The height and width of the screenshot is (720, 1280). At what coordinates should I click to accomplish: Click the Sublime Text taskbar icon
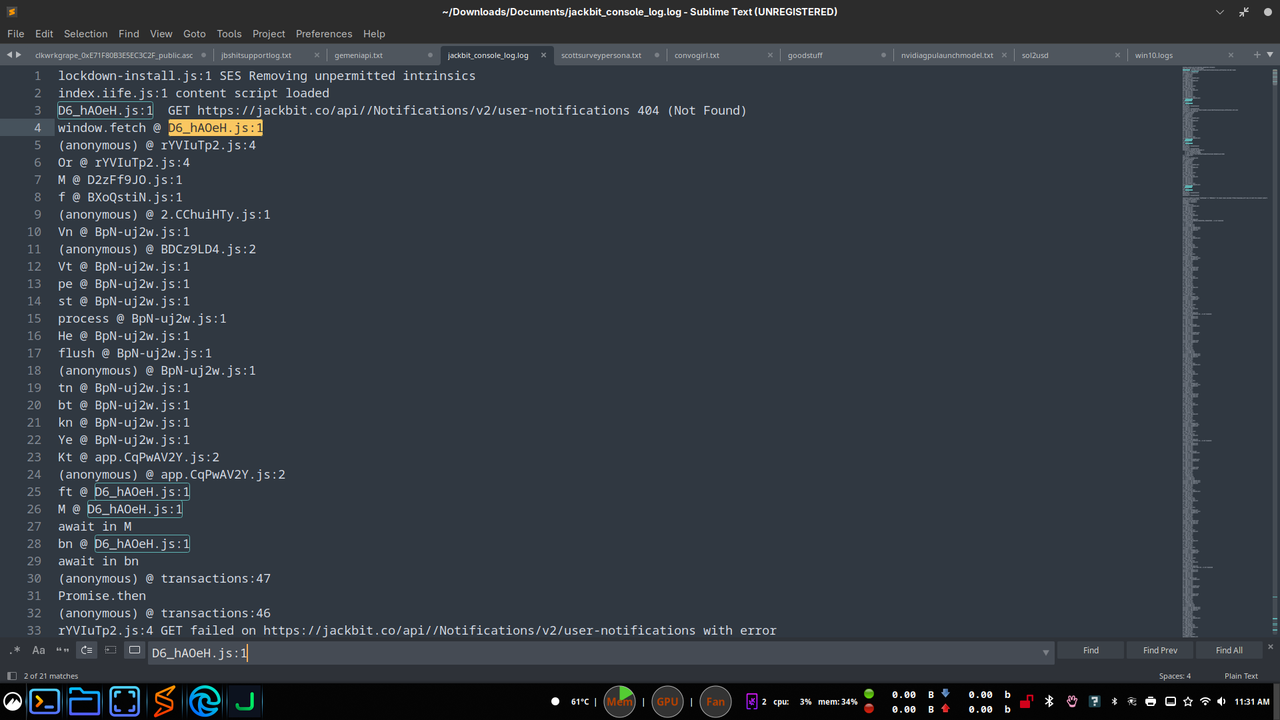(164, 702)
